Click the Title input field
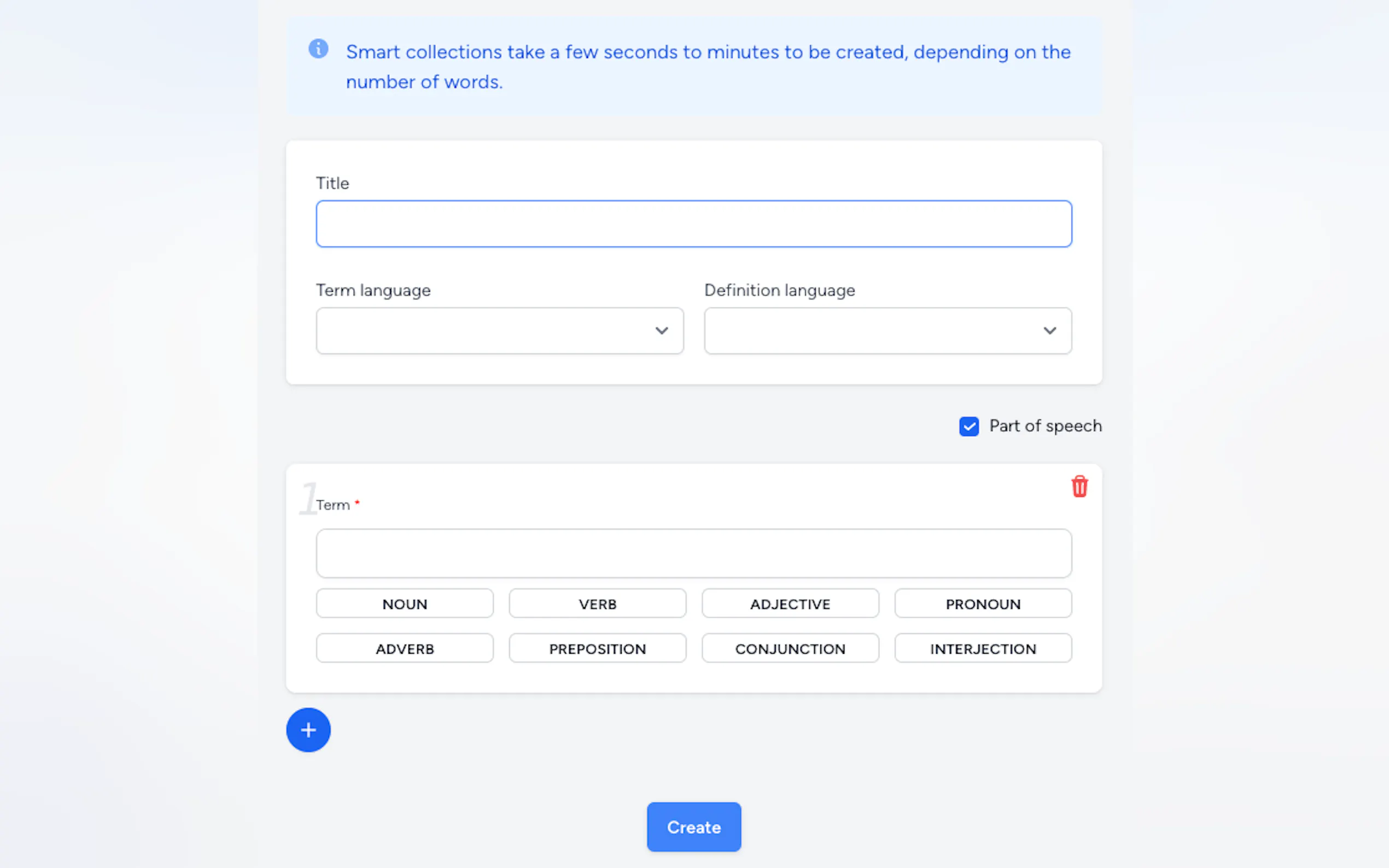The width and height of the screenshot is (1389, 868). [693, 224]
